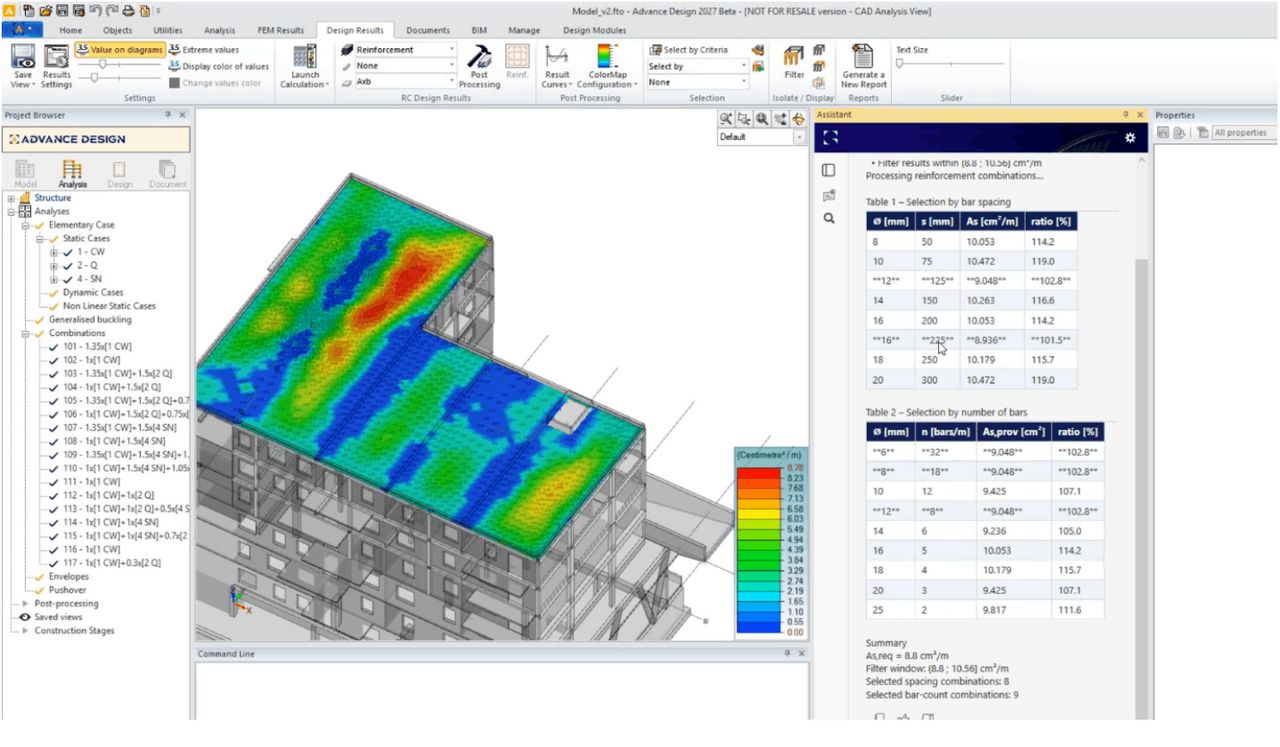The width and height of the screenshot is (1280, 747).
Task: Open the Objects ribbon tab
Action: pos(118,31)
